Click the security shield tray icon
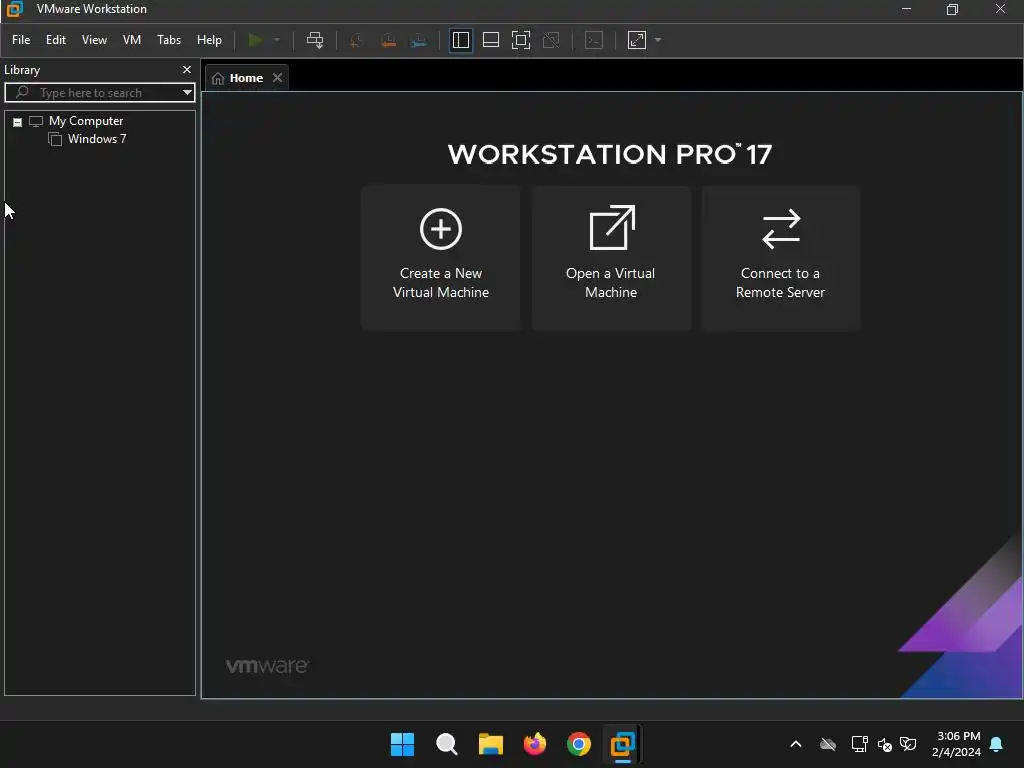 pyautogui.click(x=908, y=744)
